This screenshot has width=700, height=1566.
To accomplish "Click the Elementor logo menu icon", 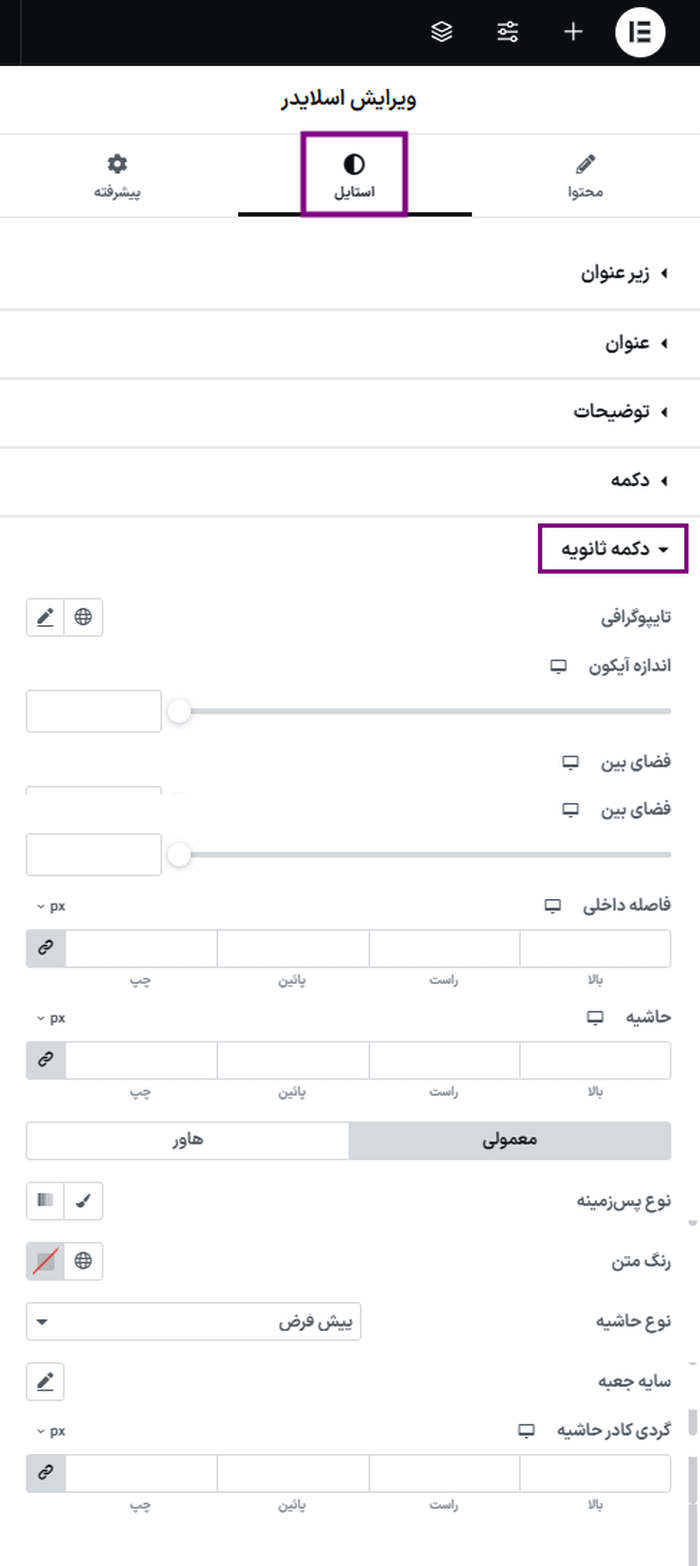I will [x=639, y=31].
